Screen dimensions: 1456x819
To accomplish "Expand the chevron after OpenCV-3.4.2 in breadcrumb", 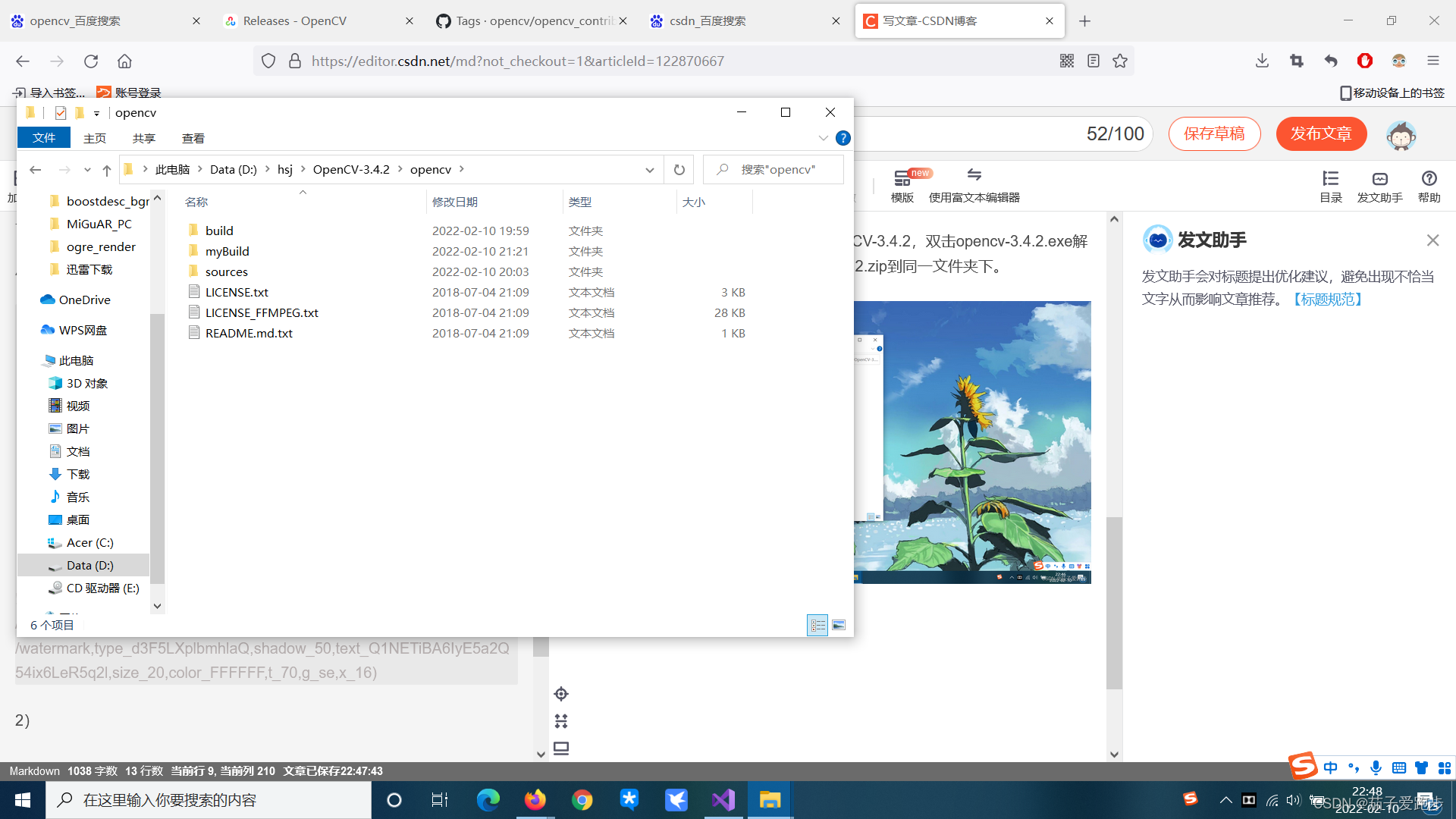I will [400, 169].
